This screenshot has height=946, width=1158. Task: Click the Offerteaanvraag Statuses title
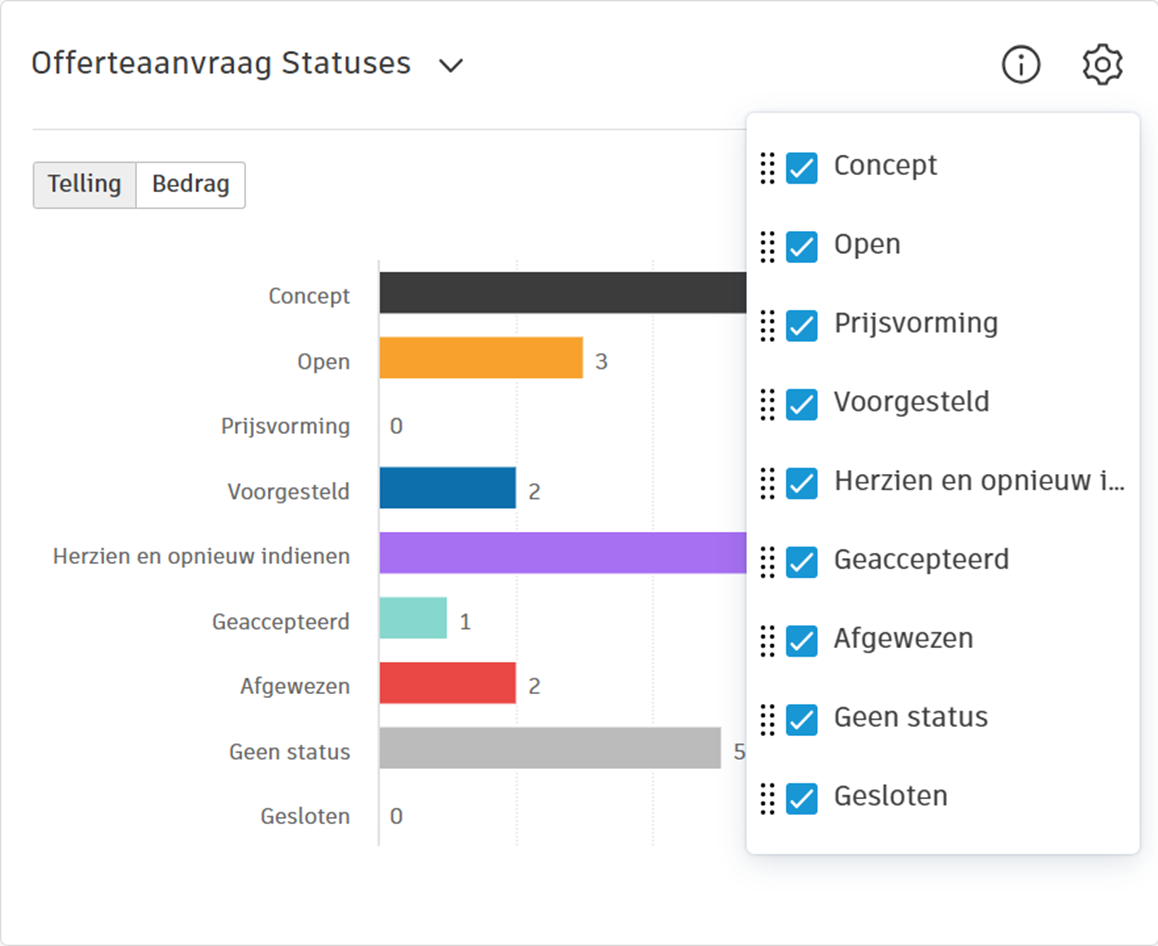(x=221, y=64)
